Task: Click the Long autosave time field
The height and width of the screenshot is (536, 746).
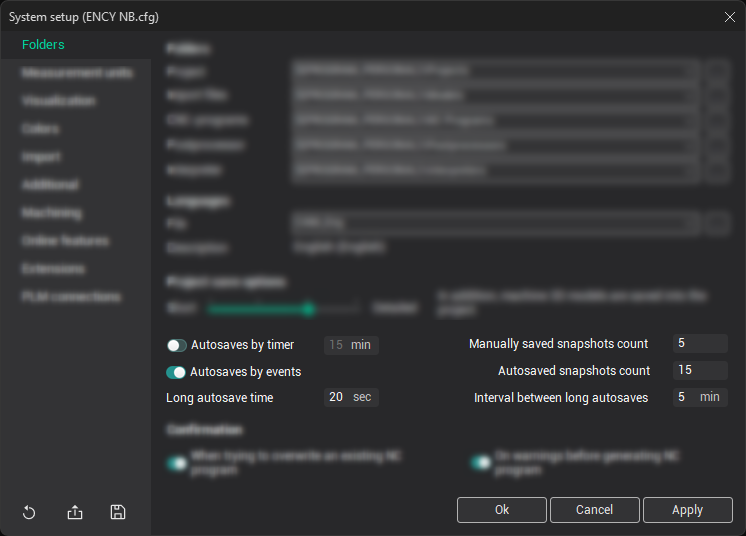Action: coord(337,397)
